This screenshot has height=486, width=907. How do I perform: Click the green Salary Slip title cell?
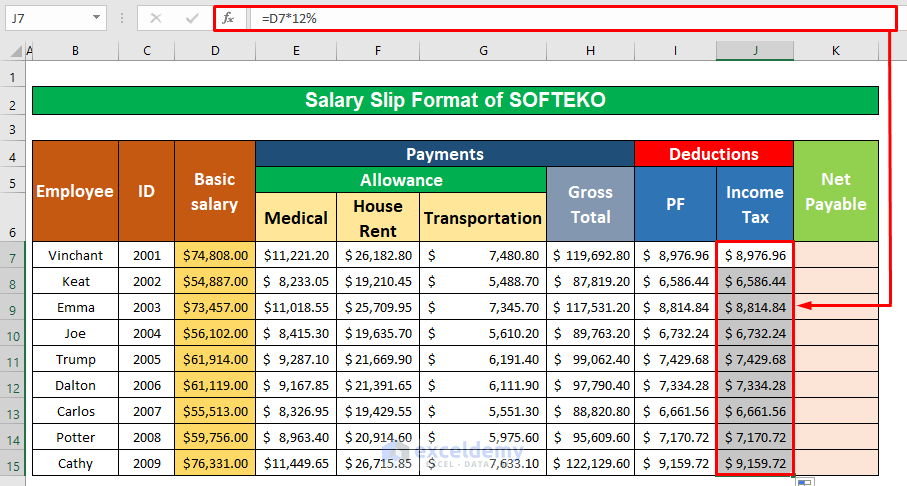pos(455,100)
